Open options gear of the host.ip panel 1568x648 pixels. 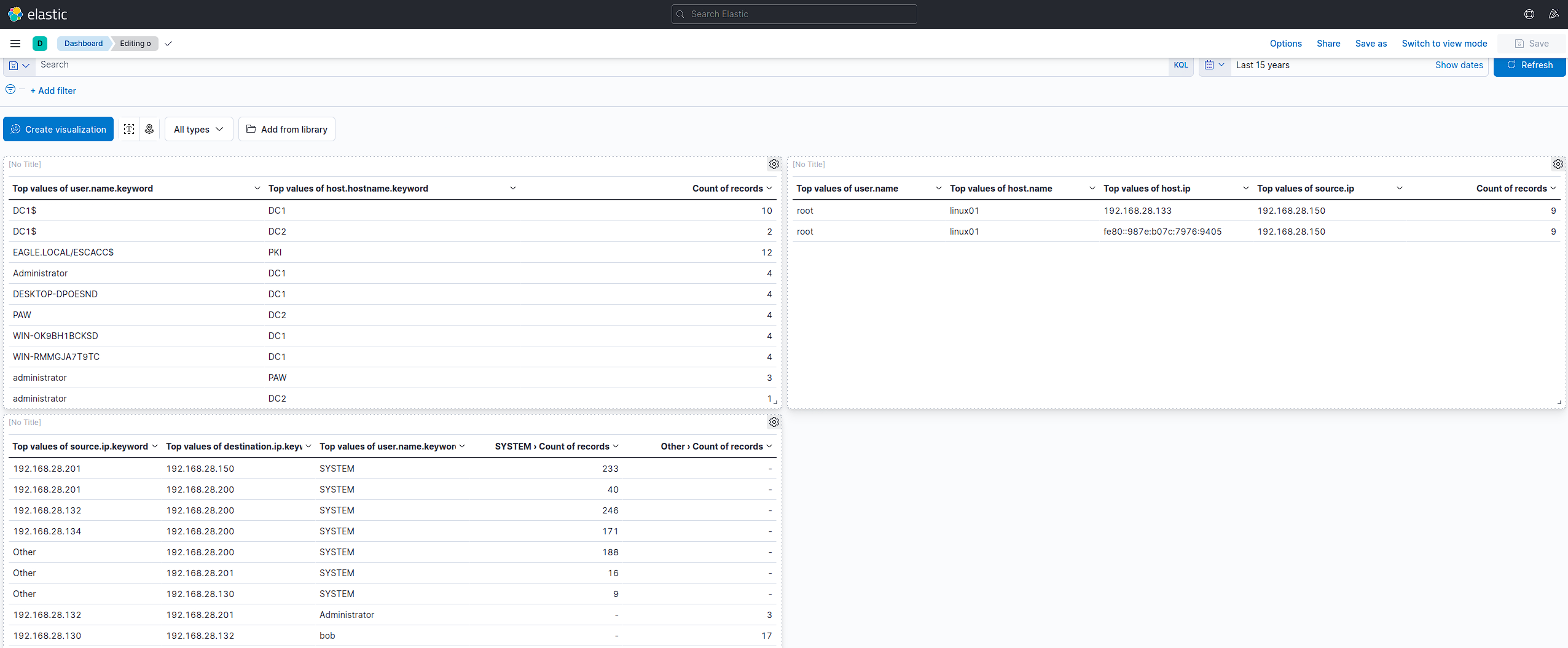tap(1558, 164)
